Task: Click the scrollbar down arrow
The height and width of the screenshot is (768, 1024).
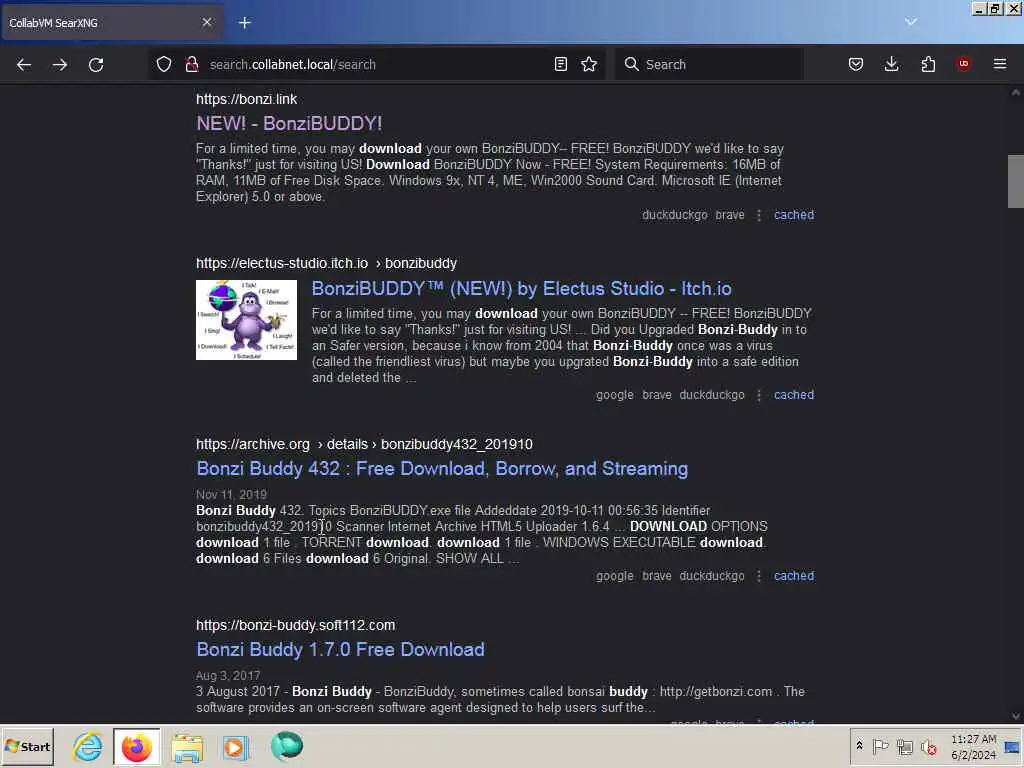Action: tap(1016, 716)
